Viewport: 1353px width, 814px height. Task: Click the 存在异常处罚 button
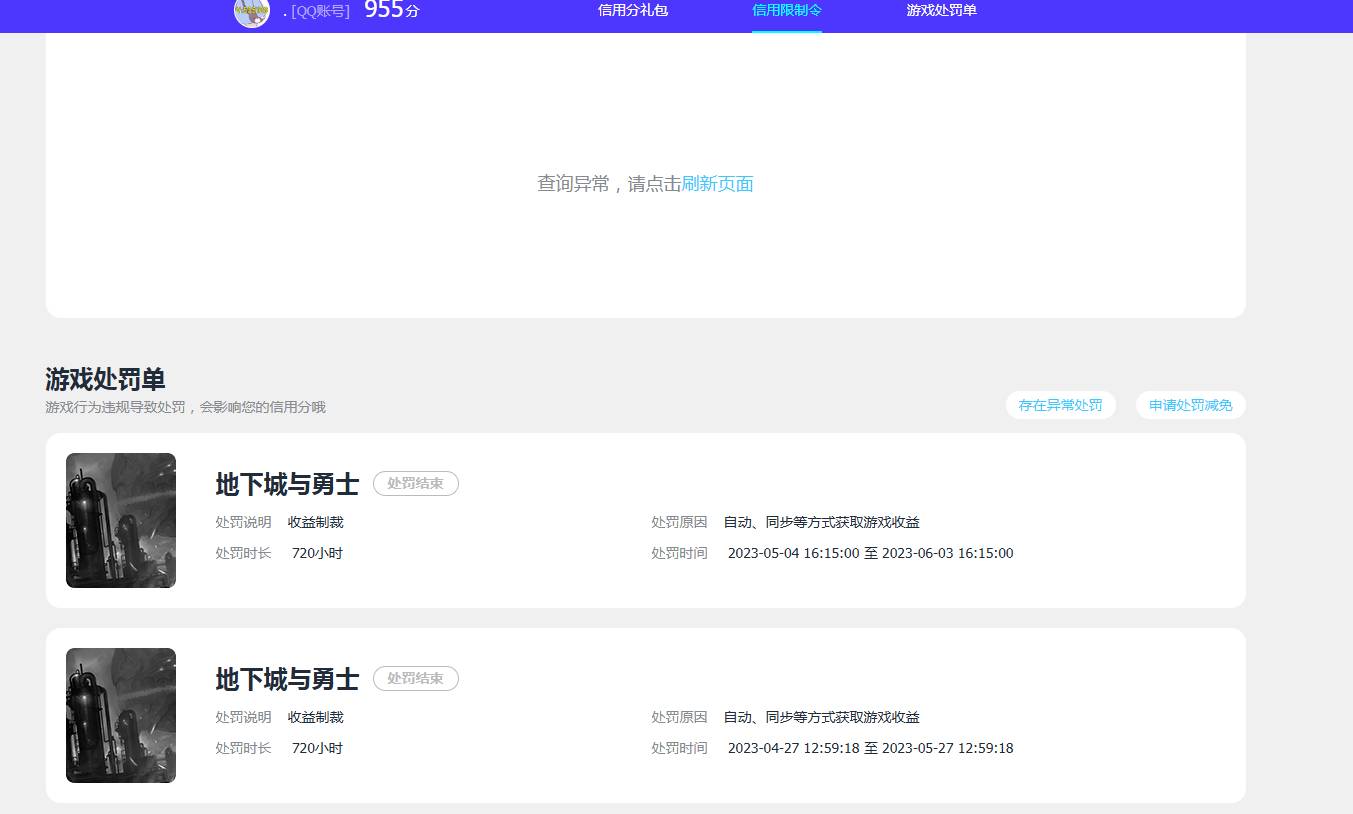tap(1060, 405)
